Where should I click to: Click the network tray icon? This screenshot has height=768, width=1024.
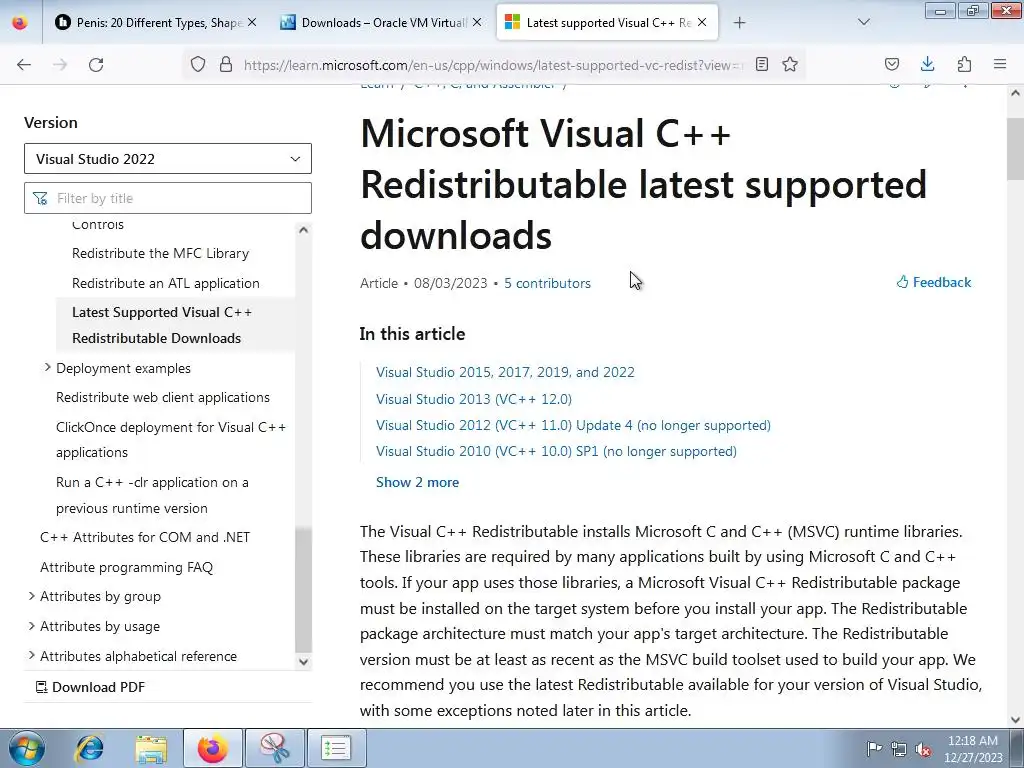click(x=899, y=749)
